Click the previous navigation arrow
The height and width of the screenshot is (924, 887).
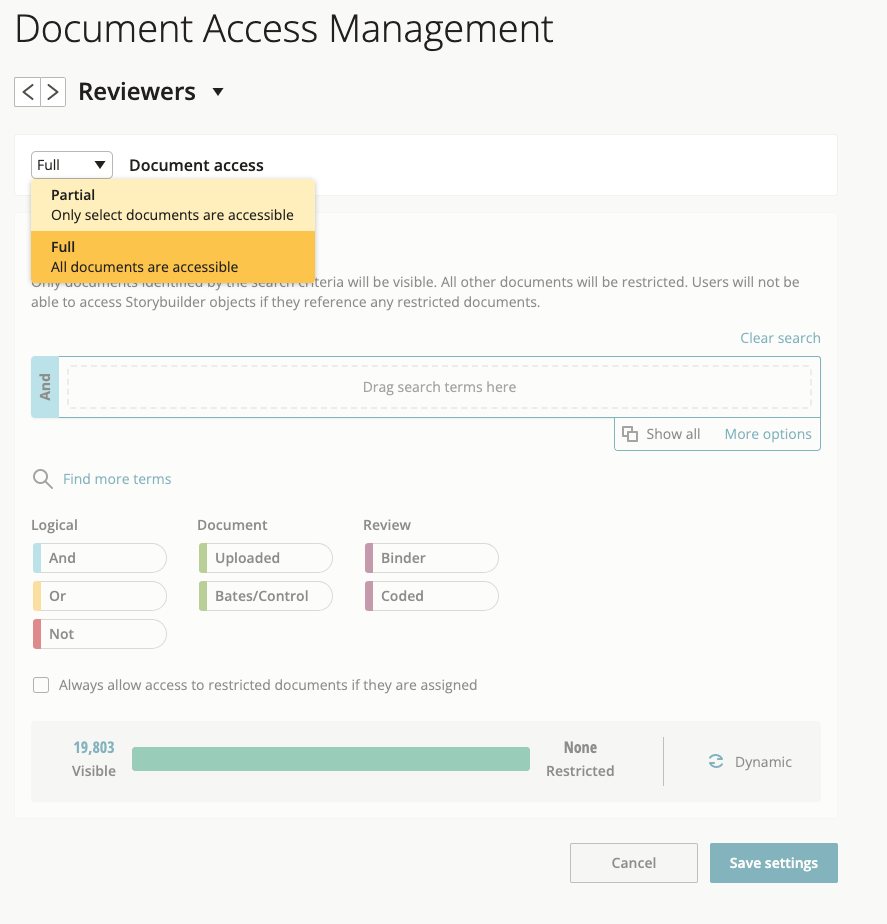27,91
